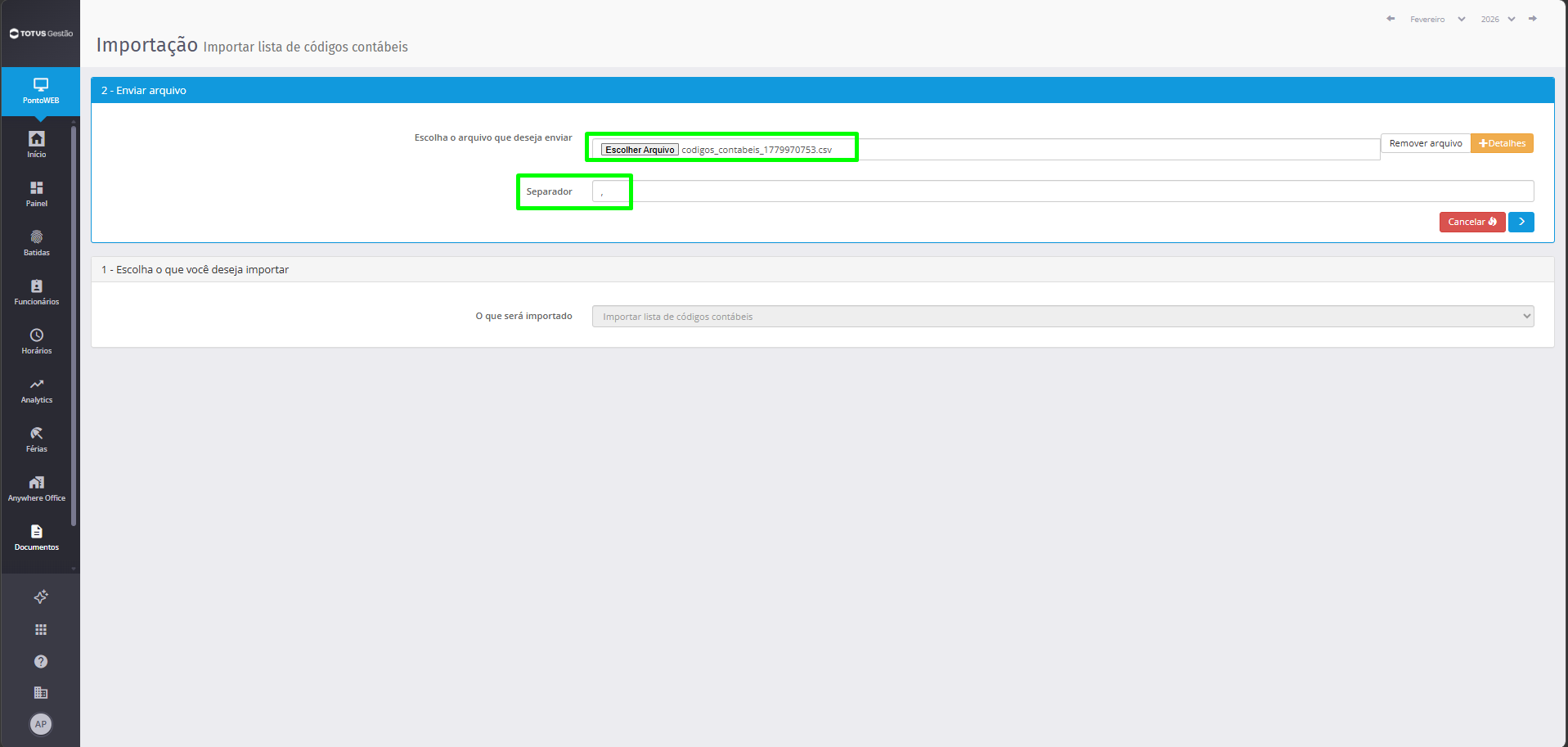Screen dimensions: 1568x747
Task: Open the Batidas section
Action: pyautogui.click(x=37, y=243)
